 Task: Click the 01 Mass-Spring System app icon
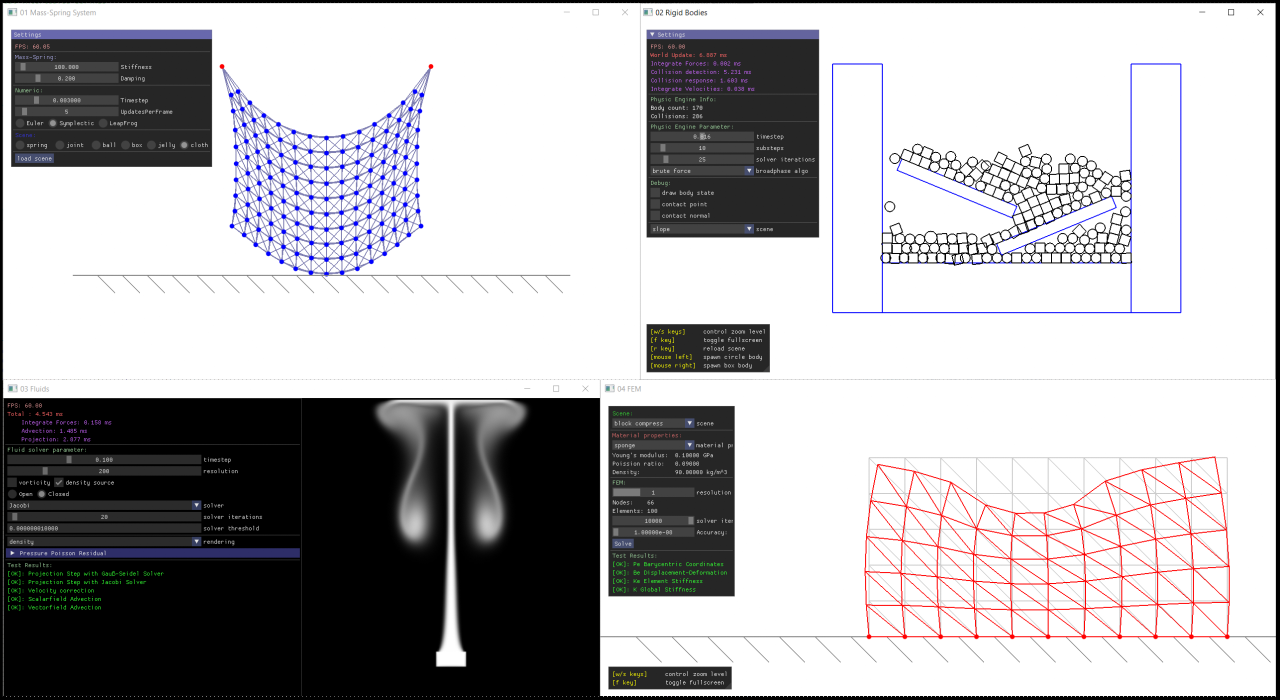tap(10, 12)
